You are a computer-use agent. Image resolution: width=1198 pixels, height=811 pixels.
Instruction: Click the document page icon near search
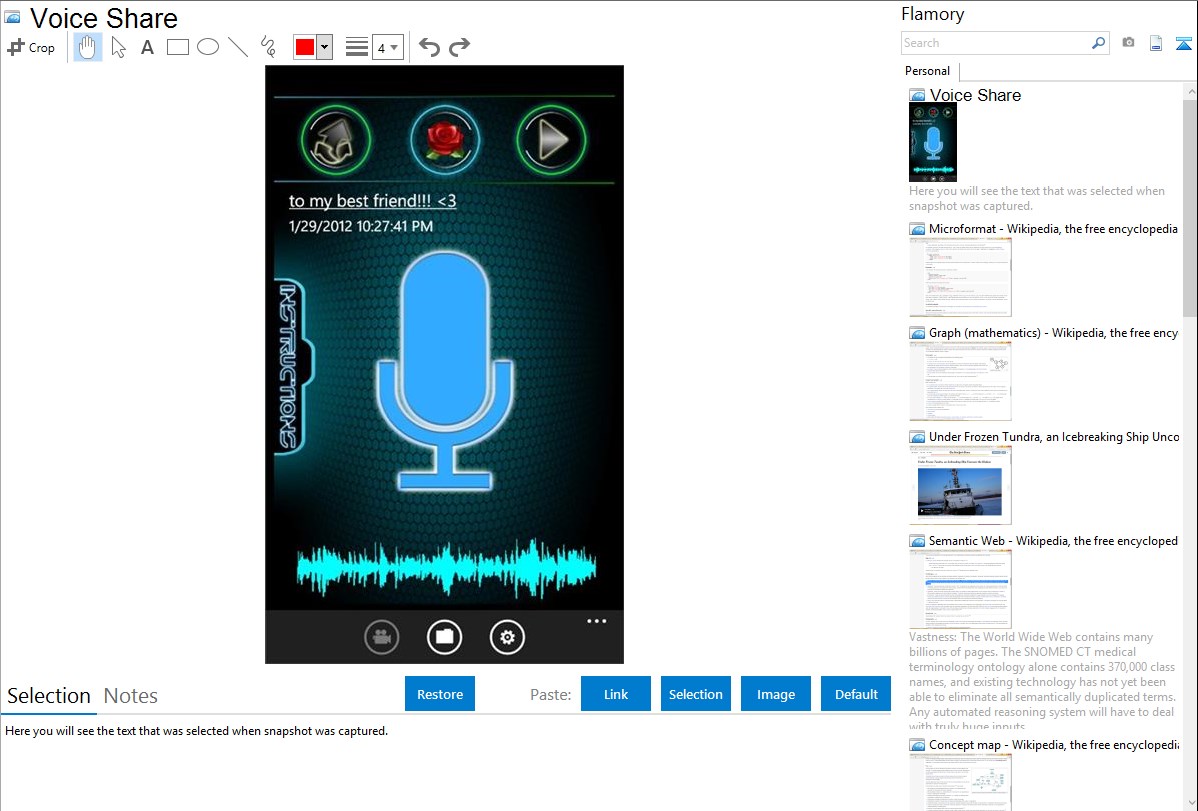[x=1156, y=44]
